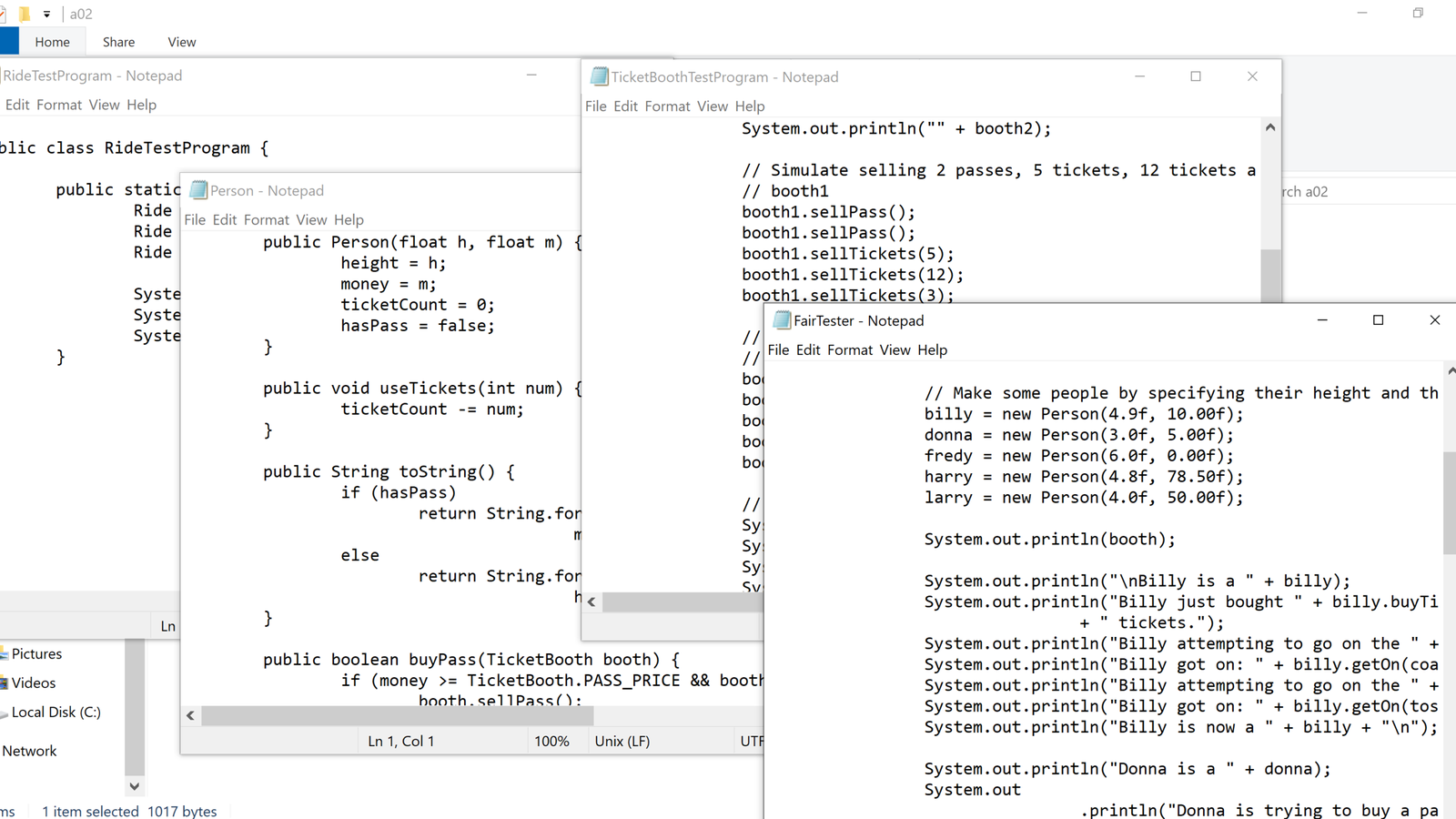Maximize the TicketBoothTestProgram Notepad window
The image size is (1456, 819).
1196,76
